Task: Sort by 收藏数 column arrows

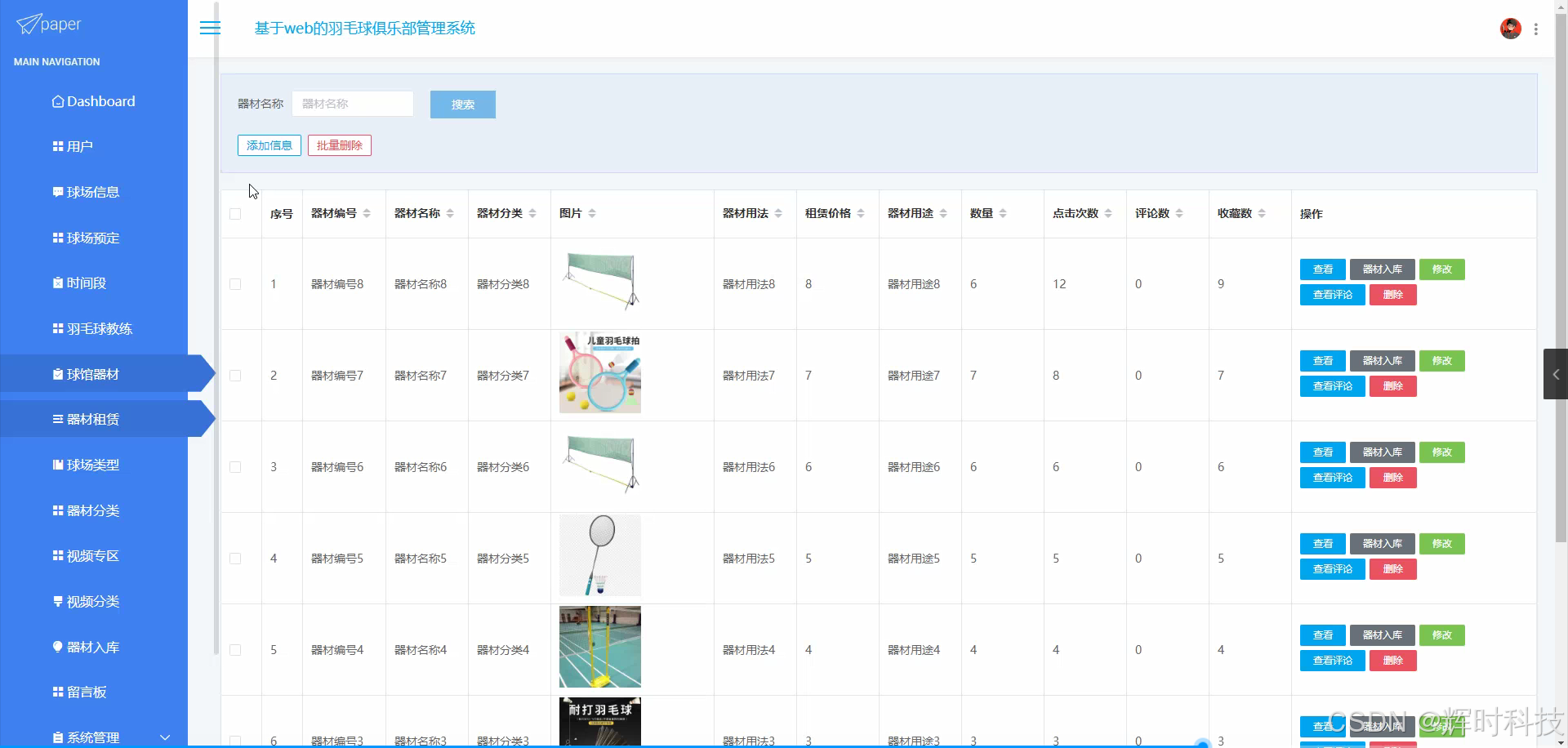Action: pyautogui.click(x=1262, y=213)
